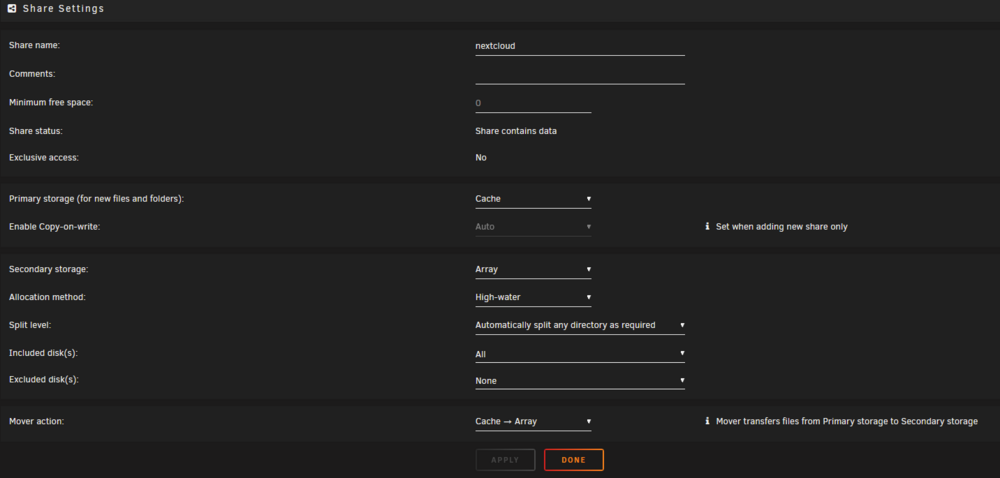Open the Primary storage dropdown
1000x478 pixels.
[533, 199]
